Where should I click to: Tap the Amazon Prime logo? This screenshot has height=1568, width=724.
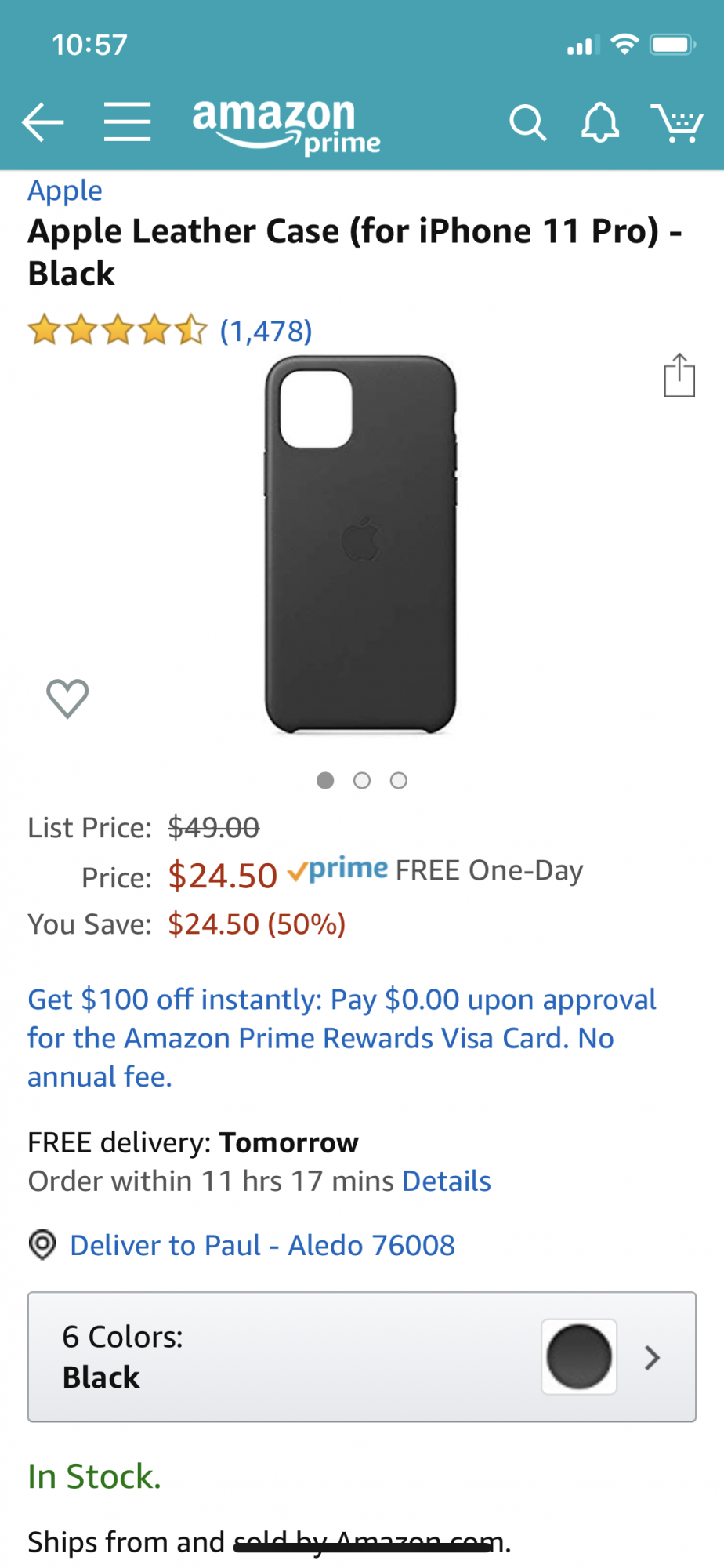coord(284,124)
